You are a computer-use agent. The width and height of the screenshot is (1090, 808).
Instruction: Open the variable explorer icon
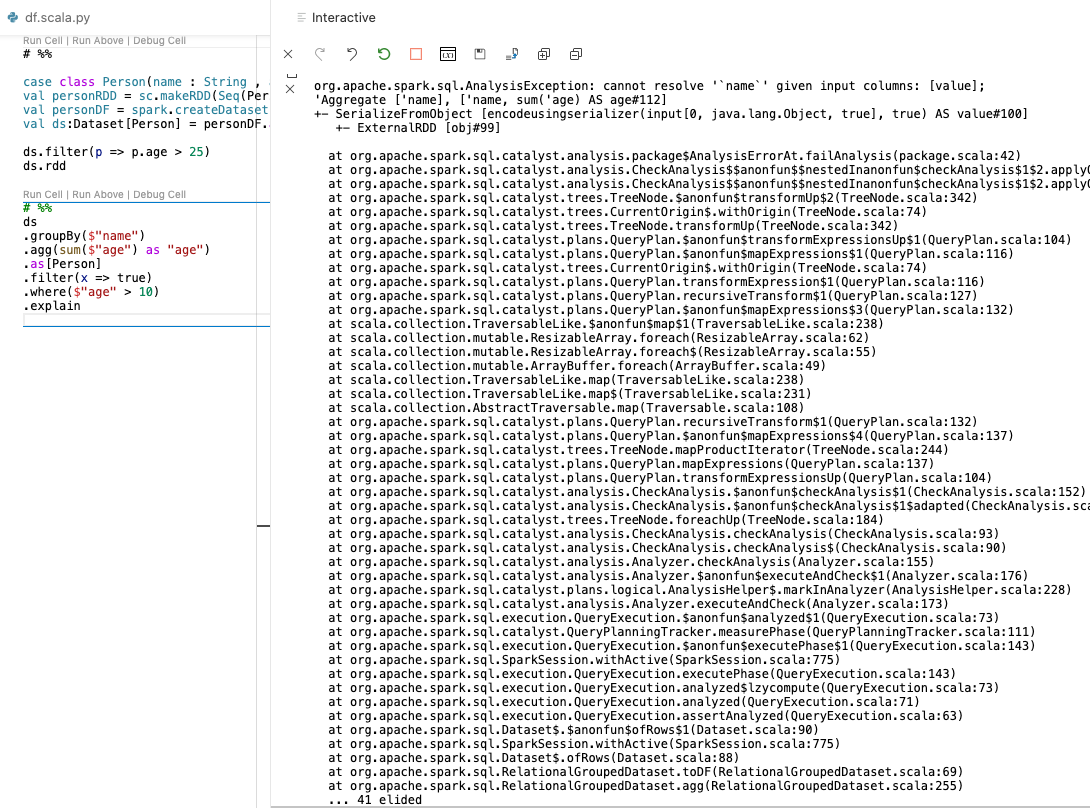pos(448,54)
